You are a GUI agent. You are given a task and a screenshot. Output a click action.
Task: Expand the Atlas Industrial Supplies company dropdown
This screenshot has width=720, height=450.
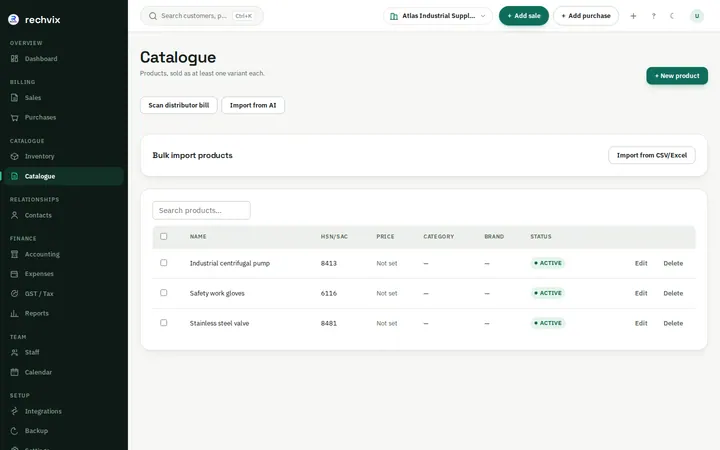pos(438,16)
